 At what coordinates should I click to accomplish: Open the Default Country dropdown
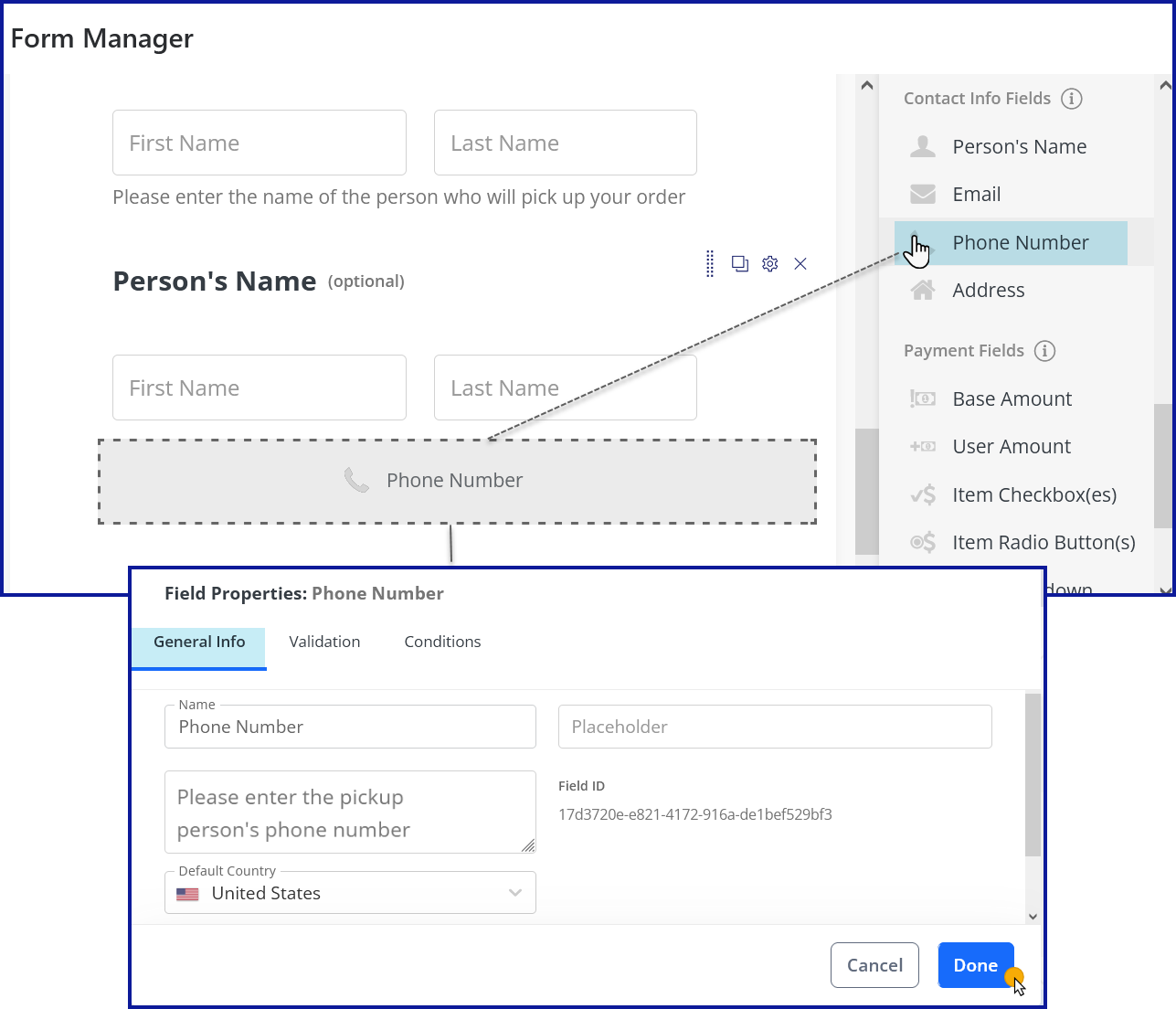pos(350,893)
